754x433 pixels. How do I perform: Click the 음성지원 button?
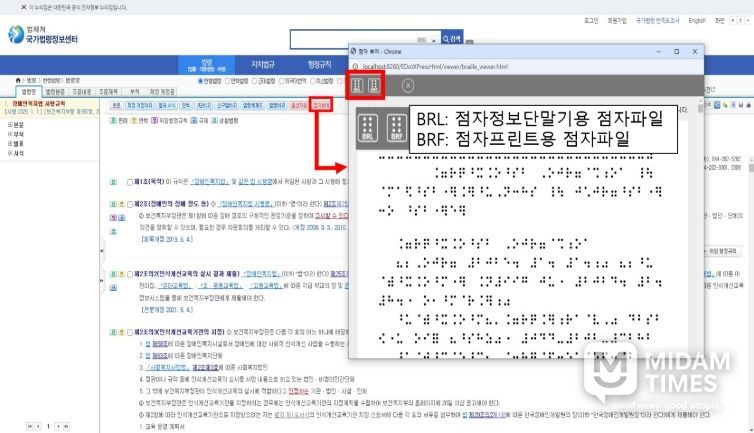pyautogui.click(x=299, y=105)
